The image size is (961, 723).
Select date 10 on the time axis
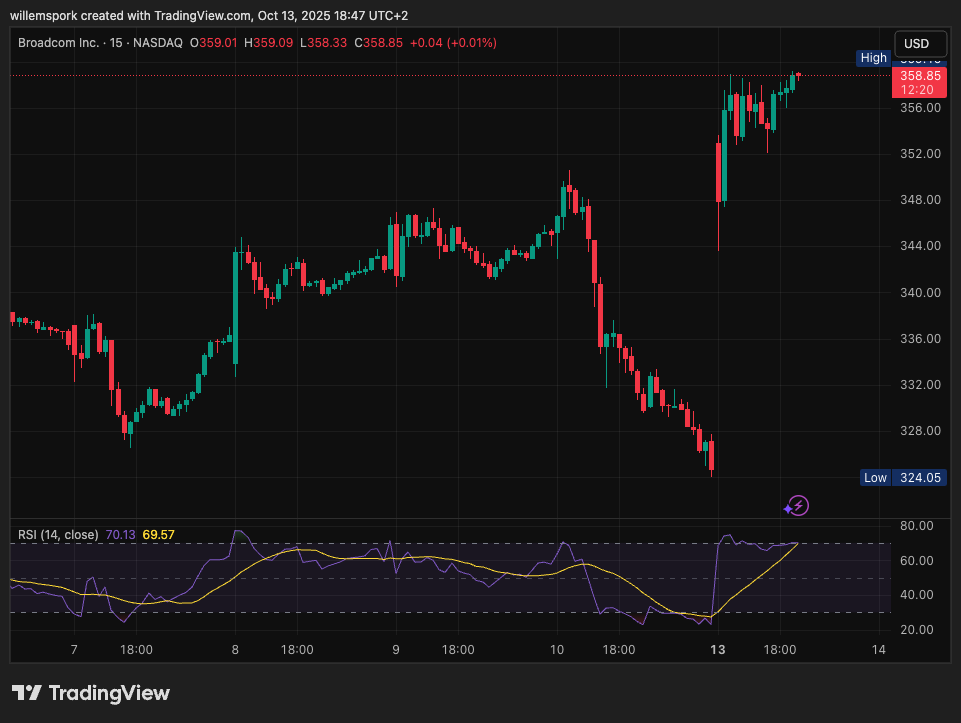(557, 649)
